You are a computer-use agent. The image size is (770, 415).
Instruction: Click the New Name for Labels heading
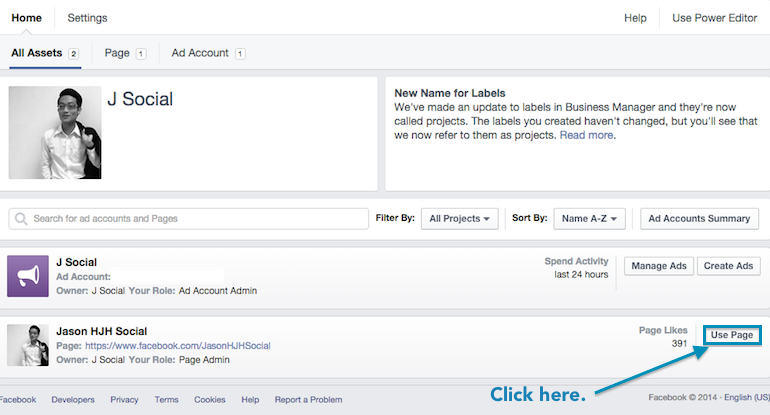[450, 93]
